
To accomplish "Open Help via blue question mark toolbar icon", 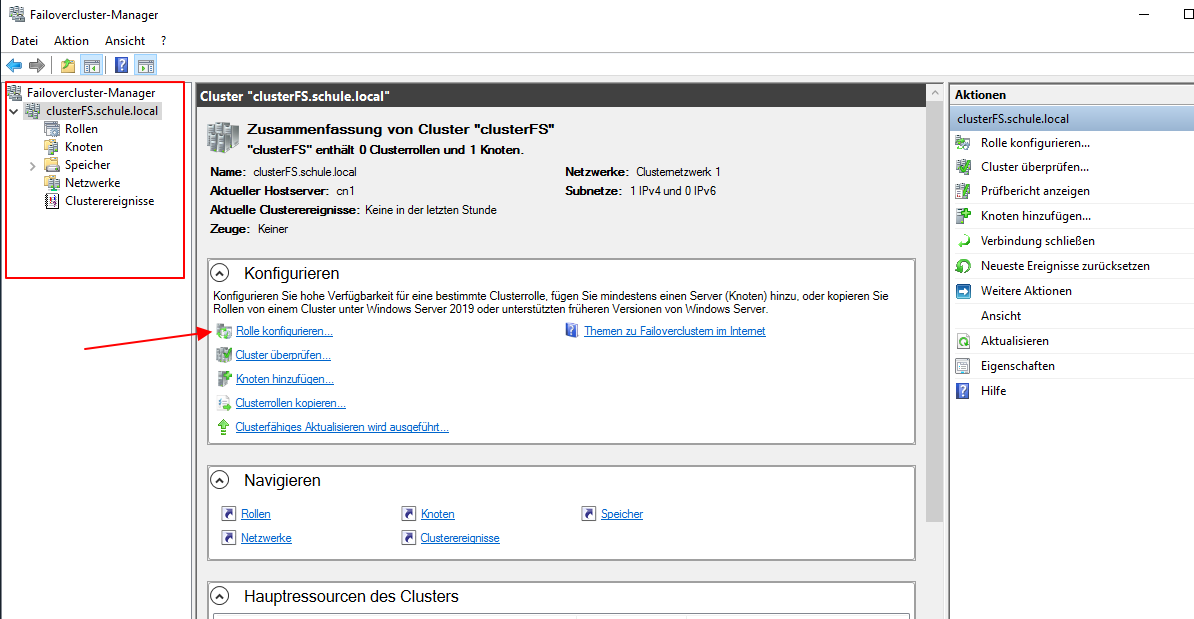I will pyautogui.click(x=119, y=65).
